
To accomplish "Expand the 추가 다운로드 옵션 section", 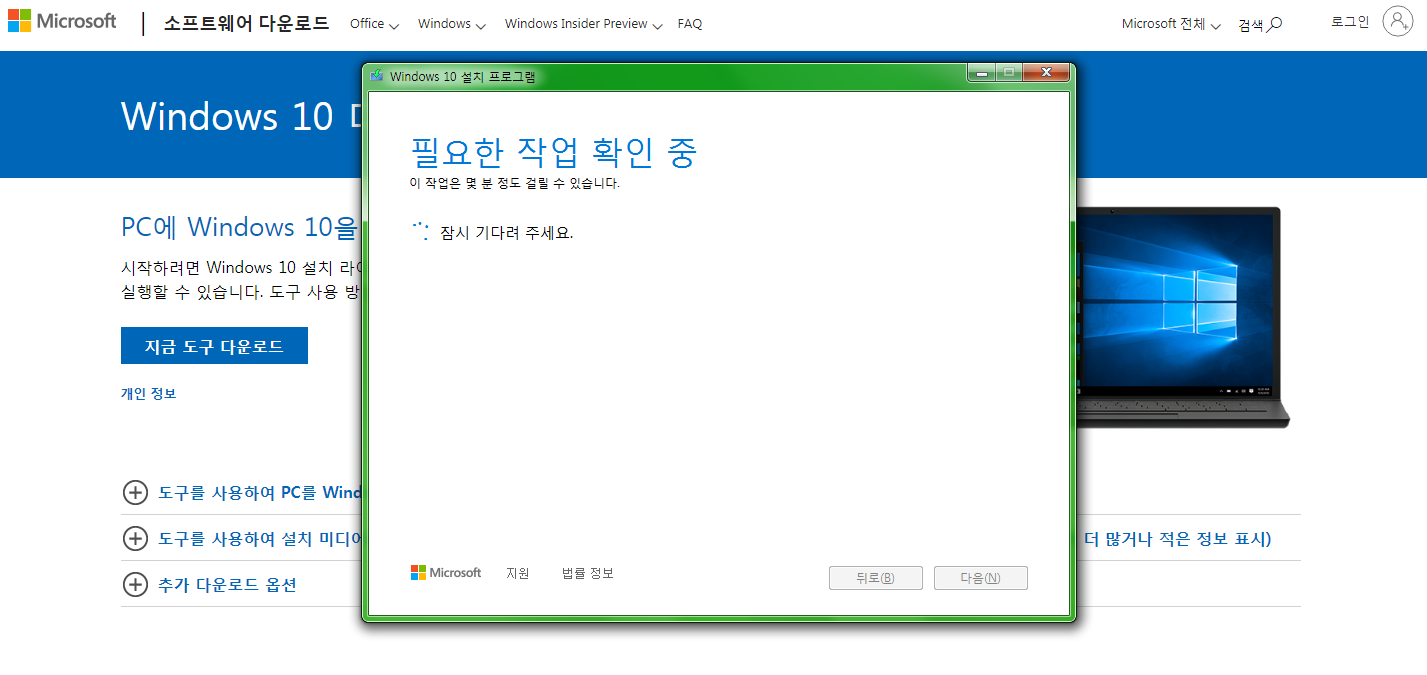I will click(209, 584).
